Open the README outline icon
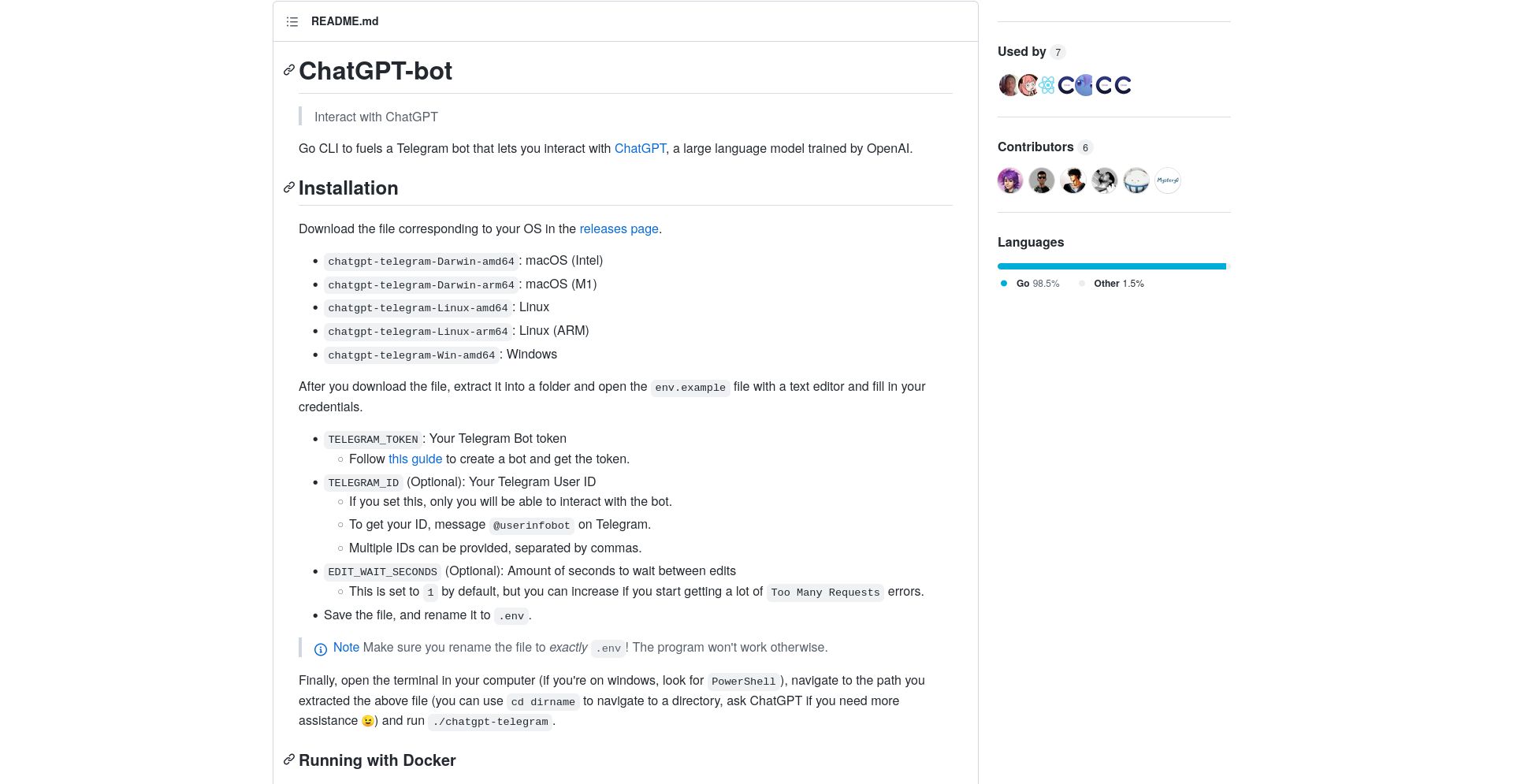 click(x=292, y=22)
